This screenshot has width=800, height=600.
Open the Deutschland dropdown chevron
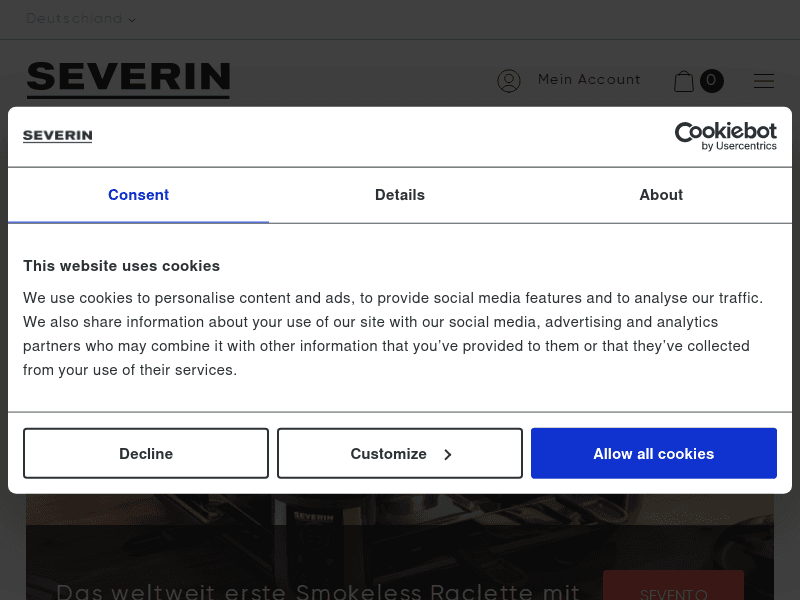[131, 20]
